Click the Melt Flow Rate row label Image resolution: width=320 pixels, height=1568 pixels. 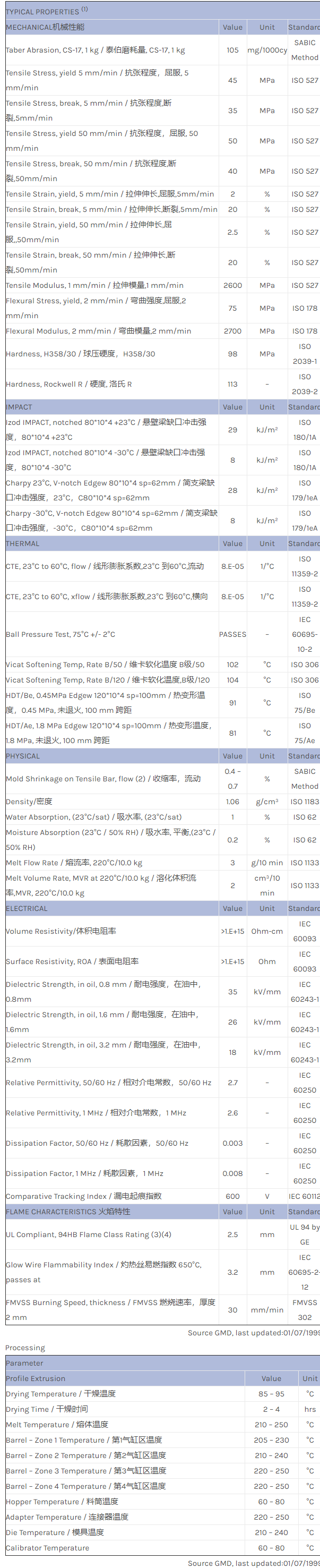74,863
